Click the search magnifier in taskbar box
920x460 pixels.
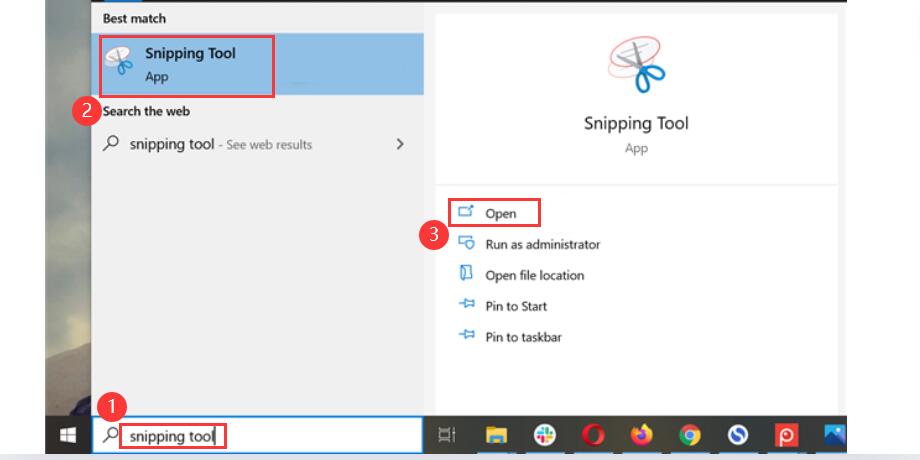pos(110,435)
